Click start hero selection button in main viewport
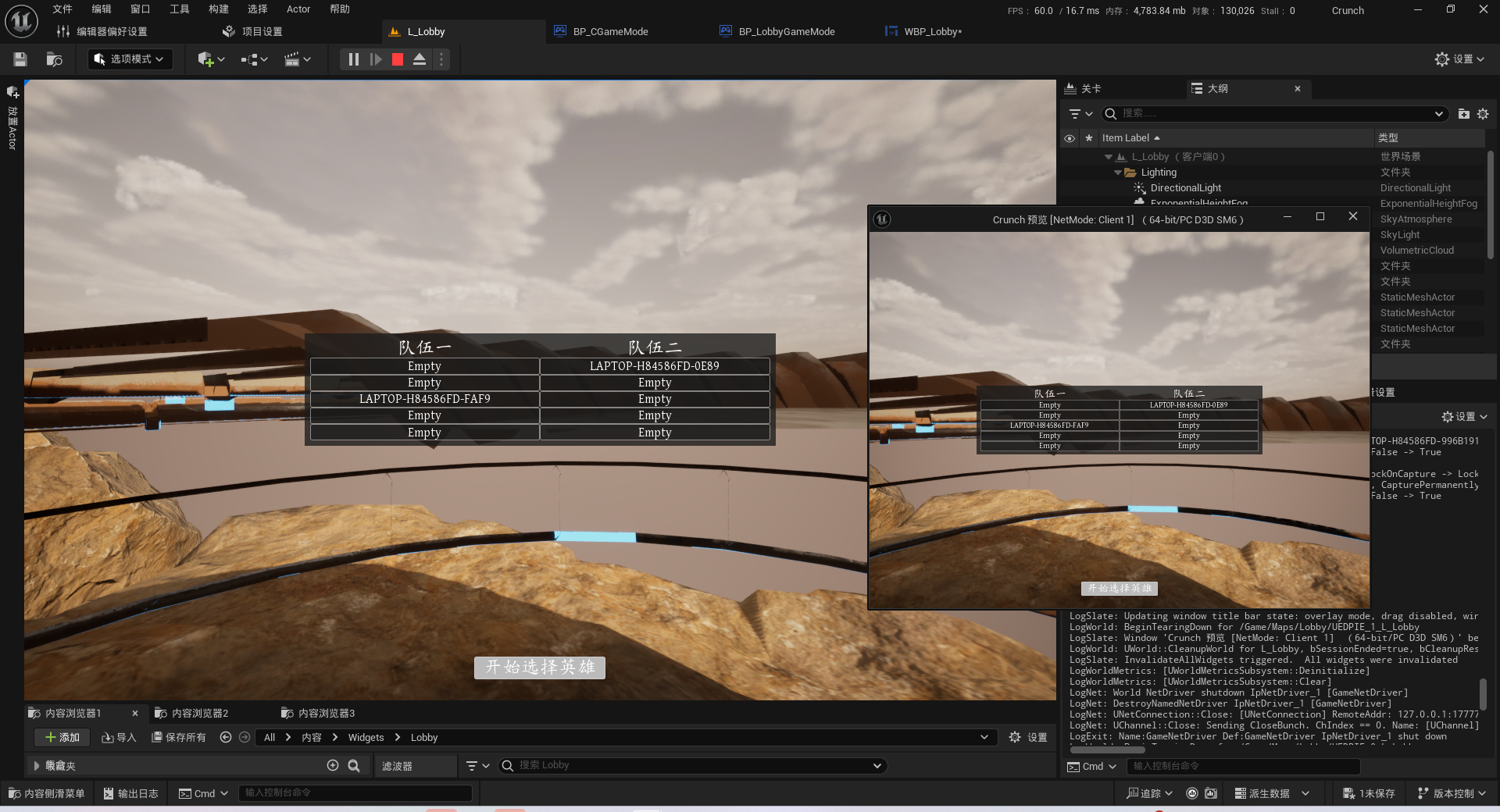The height and width of the screenshot is (812, 1500). click(540, 668)
